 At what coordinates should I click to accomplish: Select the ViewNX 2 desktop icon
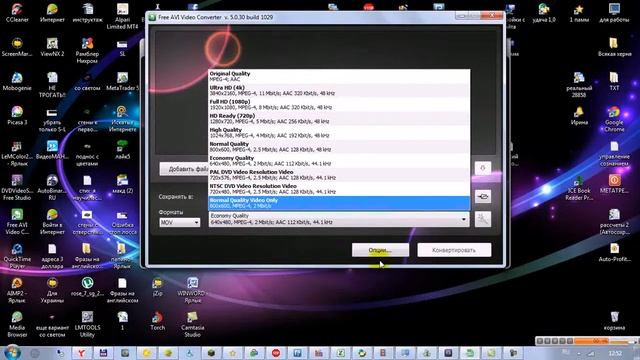tap(52, 47)
